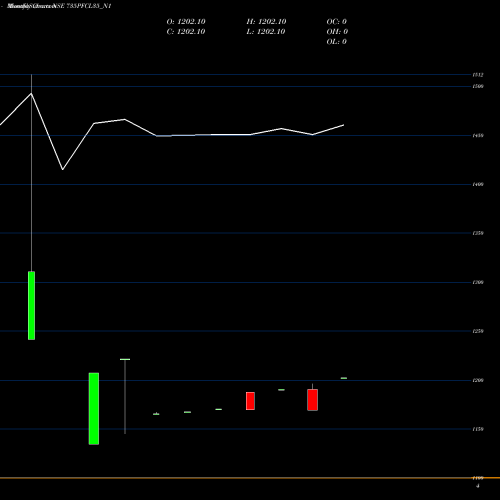Click the open value 'O: 1202.10'
The height and width of the screenshot is (500, 500).
[x=186, y=22]
